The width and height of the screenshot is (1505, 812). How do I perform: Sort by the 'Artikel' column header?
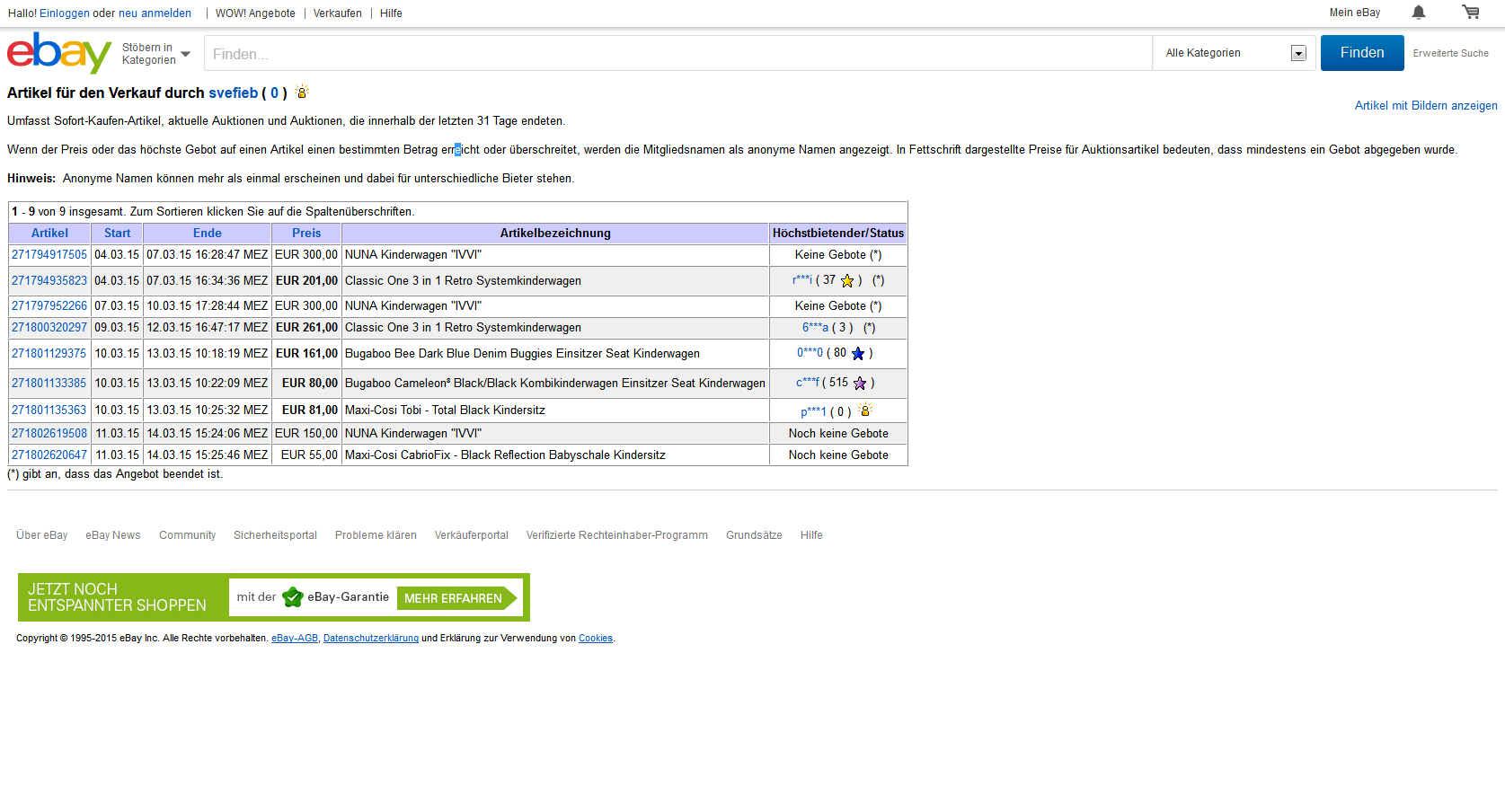[49, 234]
